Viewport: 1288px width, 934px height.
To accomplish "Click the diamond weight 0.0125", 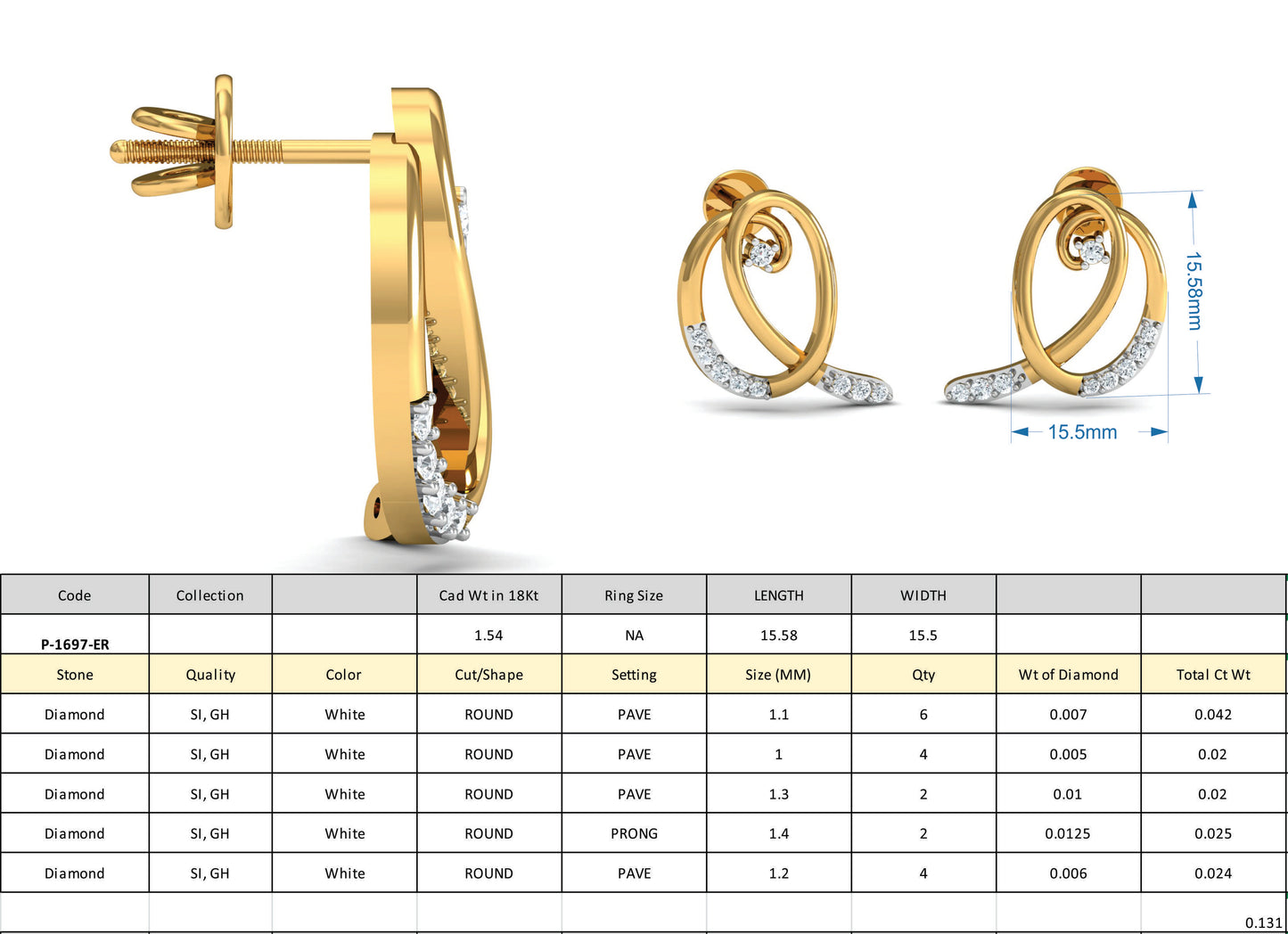I will tap(1068, 833).
